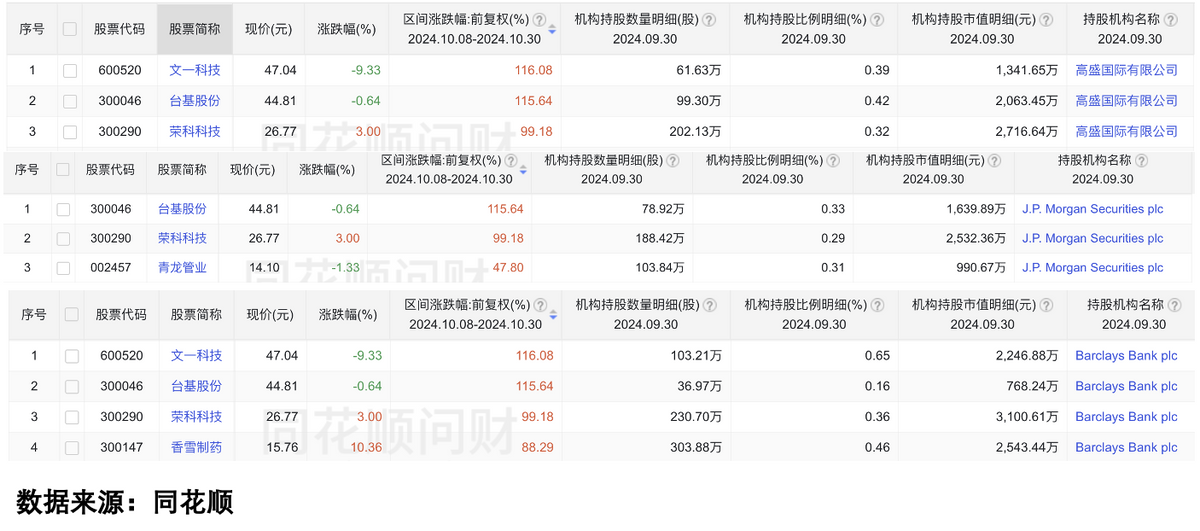Screen dimensions: 1200x531
Task: Open the 香雪制药 stock link
Action: 196,448
